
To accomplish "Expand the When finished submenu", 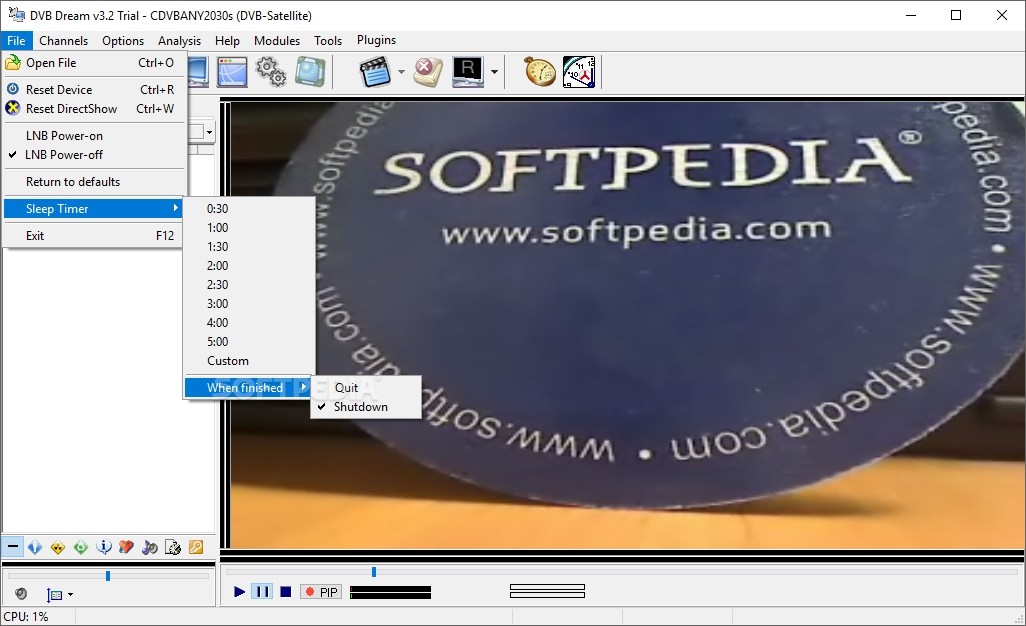I will [249, 388].
